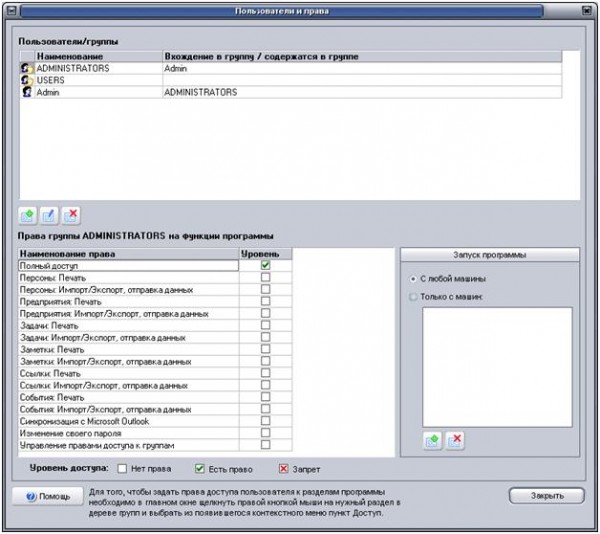The width and height of the screenshot is (600, 534).
Task: Click the Наименование права column header
Action: click(129, 254)
